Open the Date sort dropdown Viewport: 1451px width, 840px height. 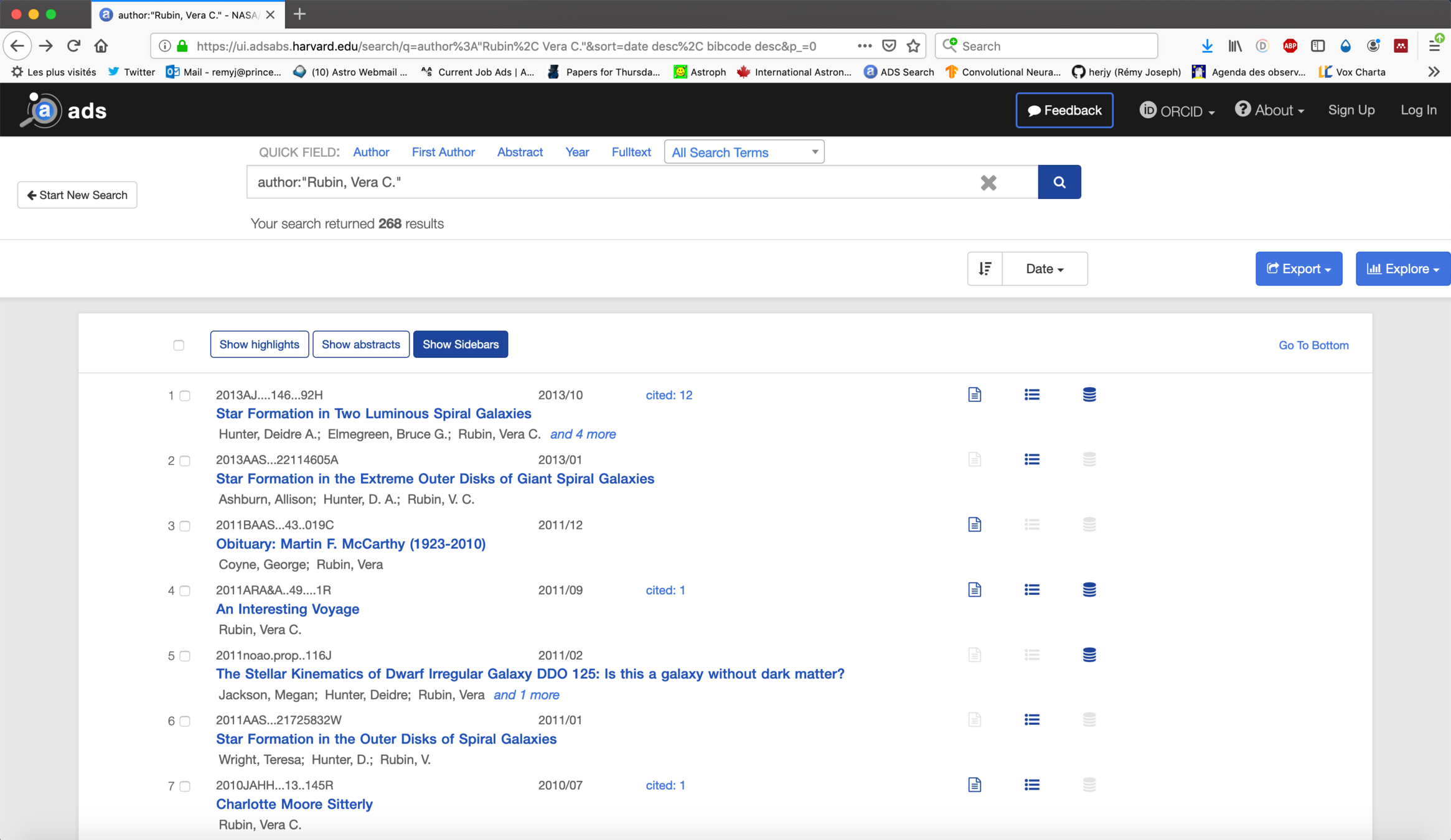(1045, 269)
